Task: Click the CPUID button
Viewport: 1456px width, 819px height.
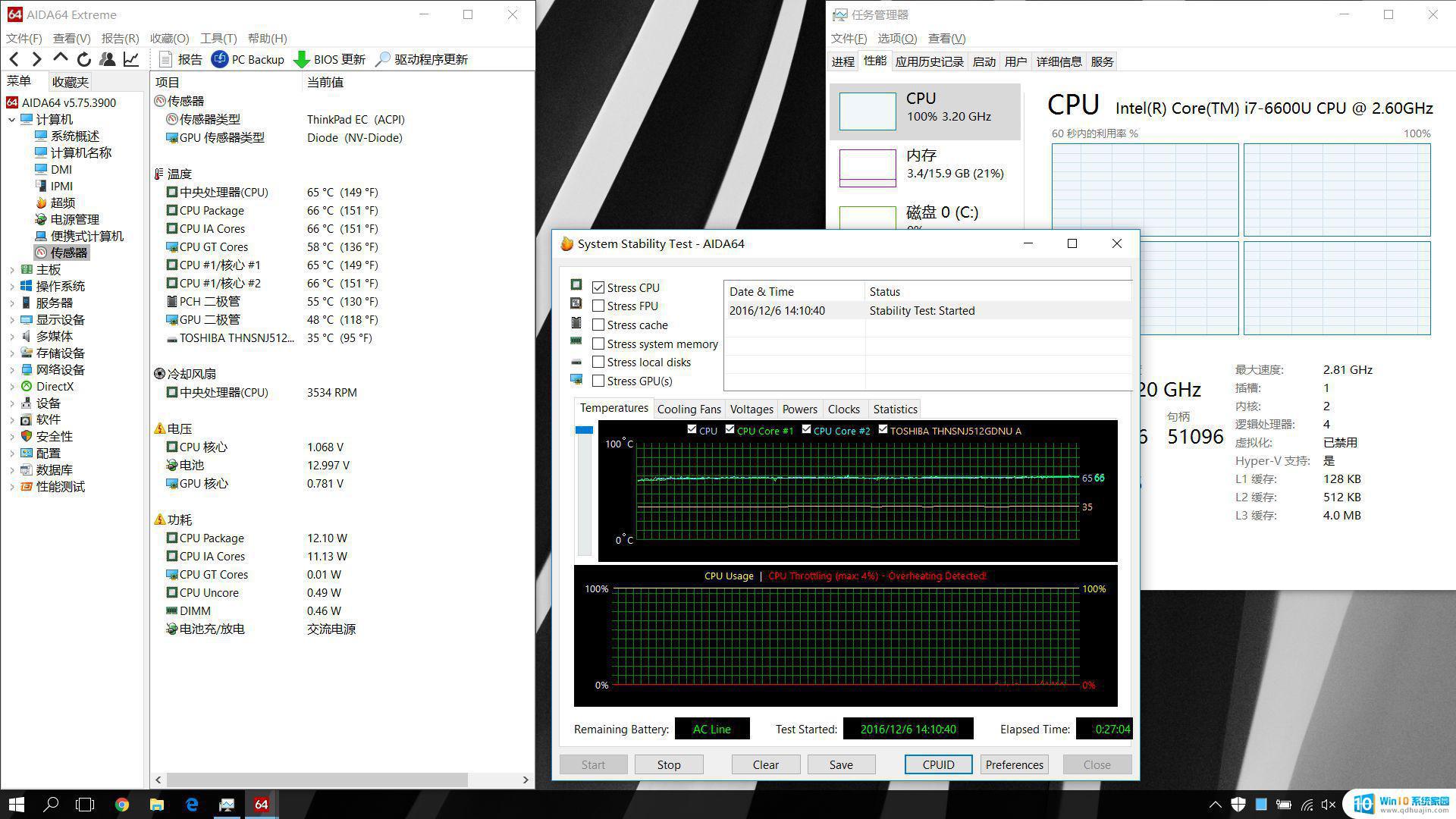Action: (938, 764)
